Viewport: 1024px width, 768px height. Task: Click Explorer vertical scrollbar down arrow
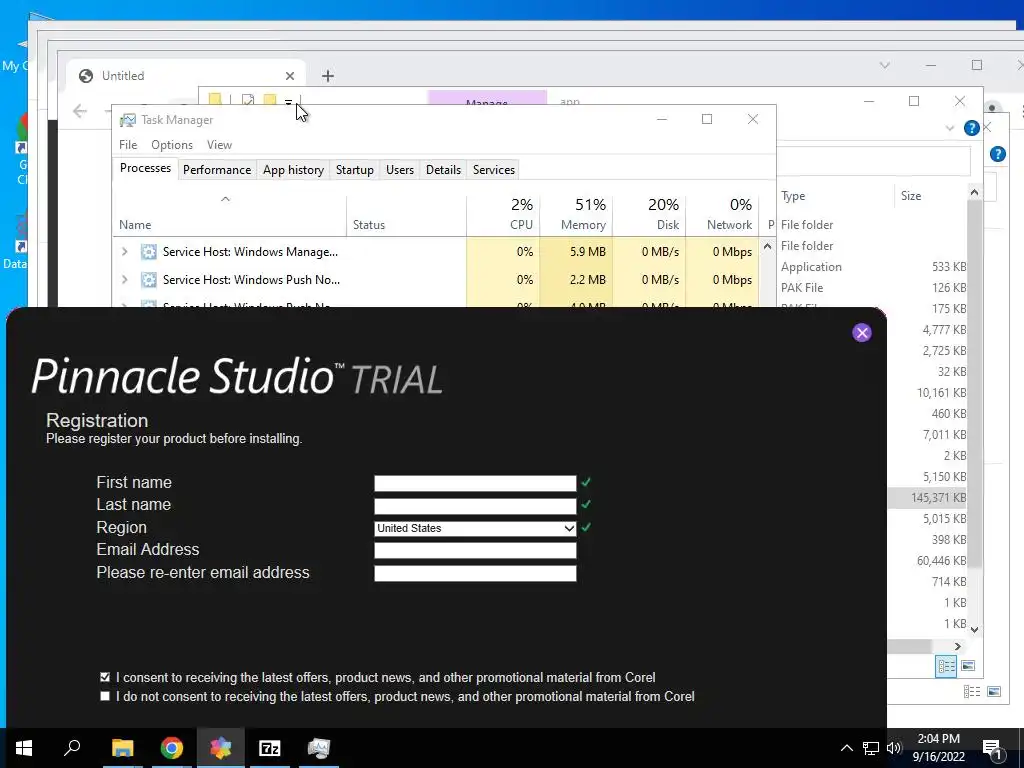click(x=974, y=630)
